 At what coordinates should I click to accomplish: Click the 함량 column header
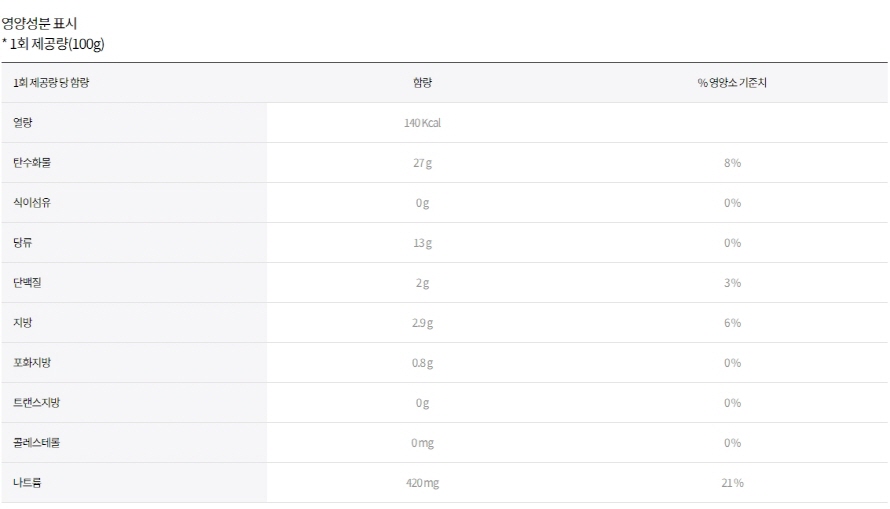click(x=422, y=83)
